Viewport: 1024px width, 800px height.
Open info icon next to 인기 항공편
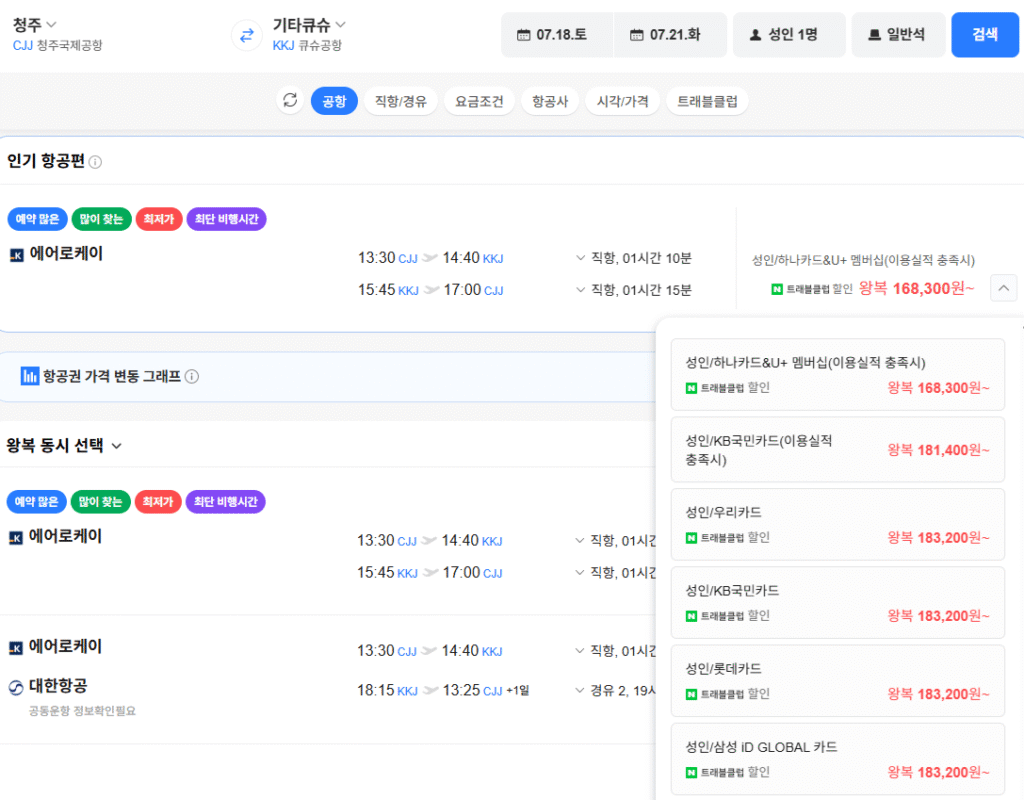[95, 162]
